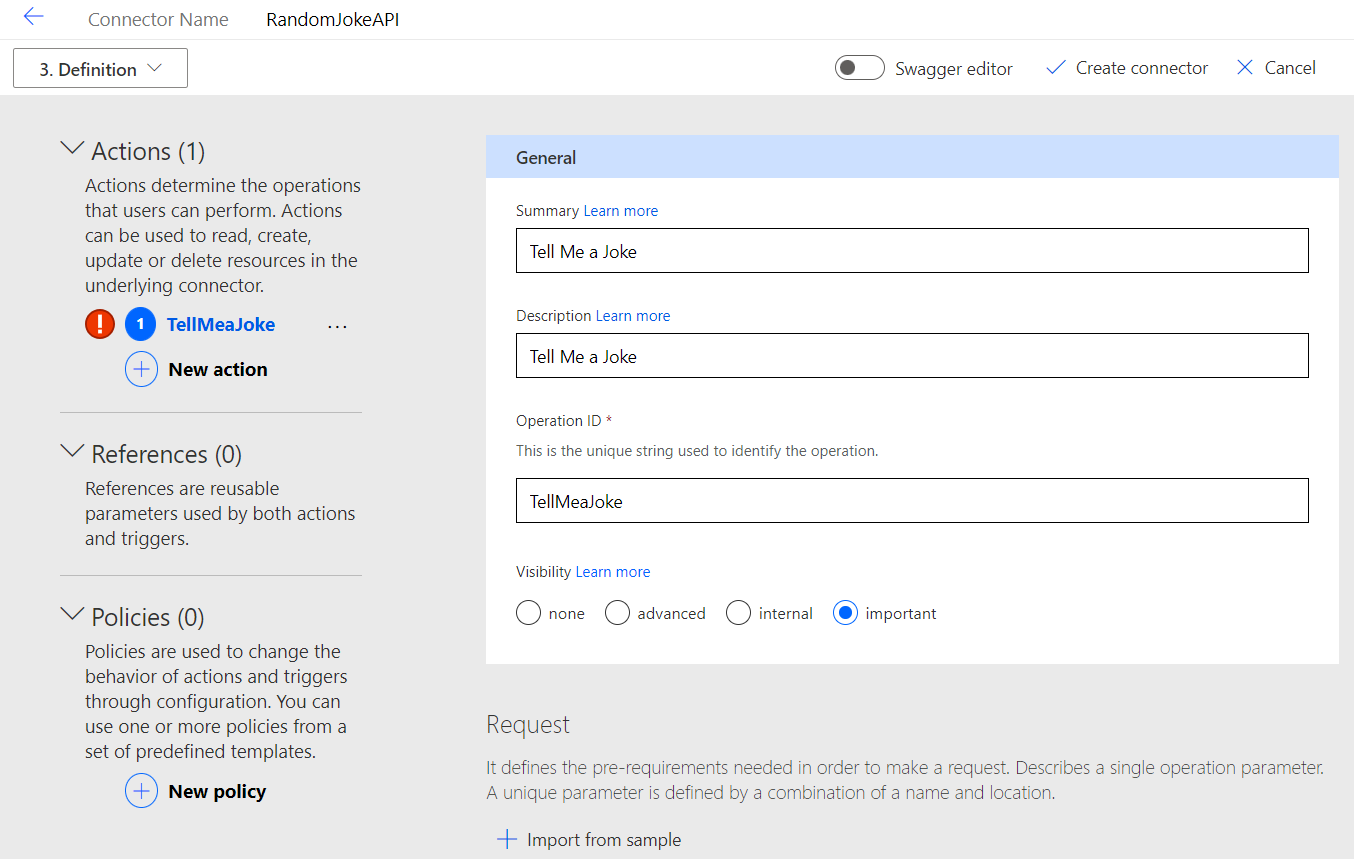
Task: Click the back arrow icon
Action: click(34, 17)
